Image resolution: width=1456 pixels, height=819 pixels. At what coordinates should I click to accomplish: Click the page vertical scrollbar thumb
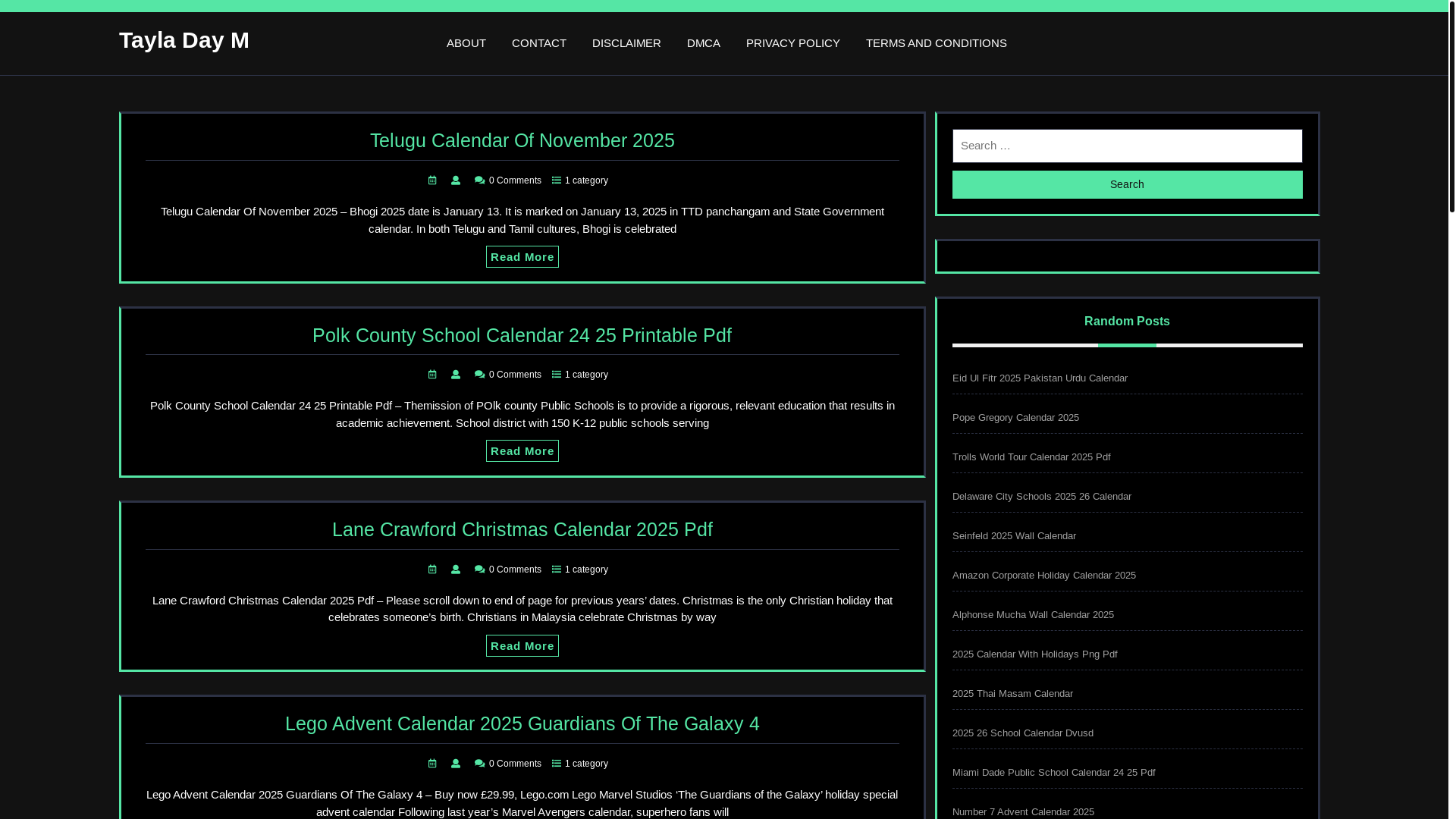click(1452, 106)
